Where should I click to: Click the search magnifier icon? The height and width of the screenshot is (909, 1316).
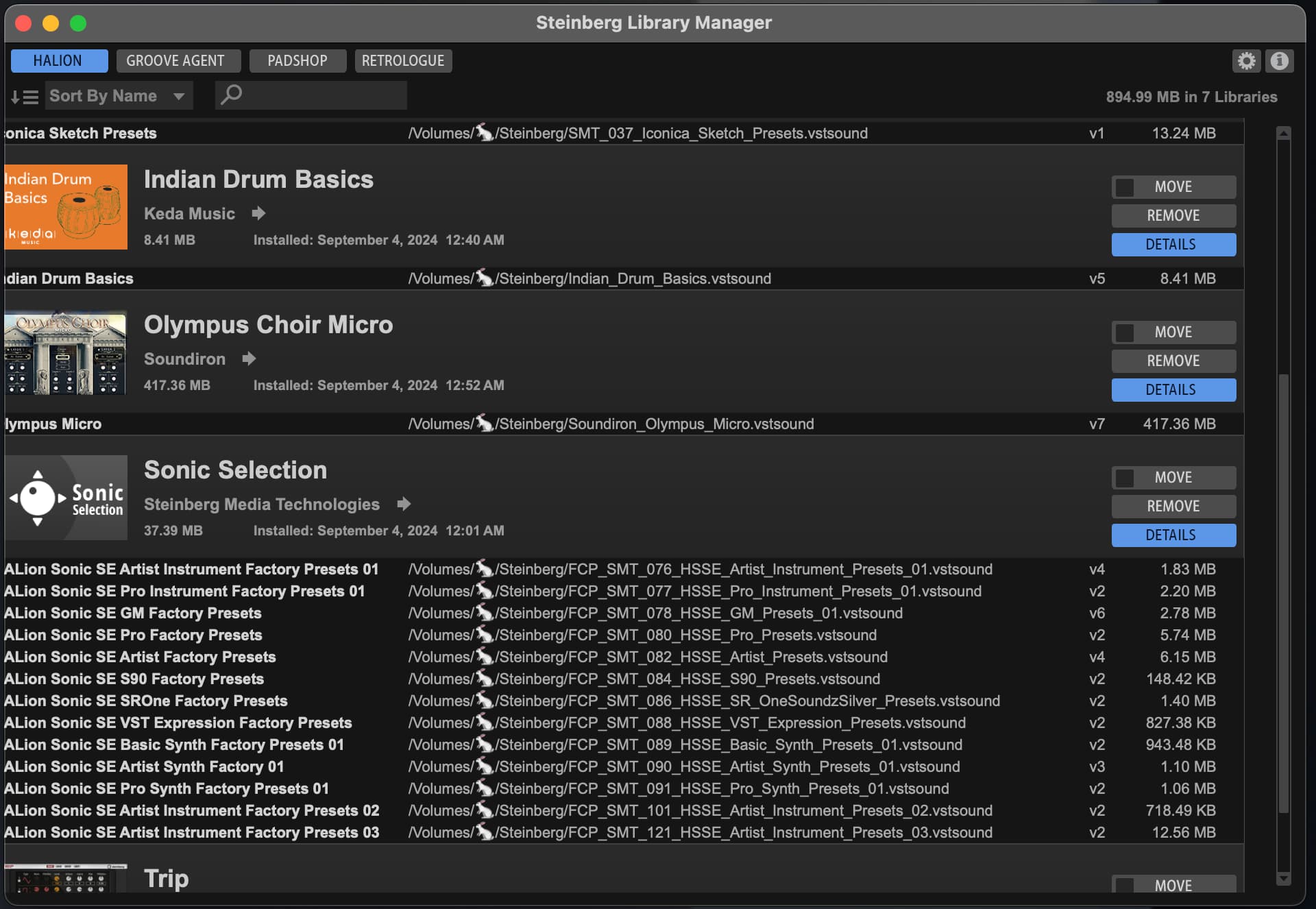pos(232,94)
